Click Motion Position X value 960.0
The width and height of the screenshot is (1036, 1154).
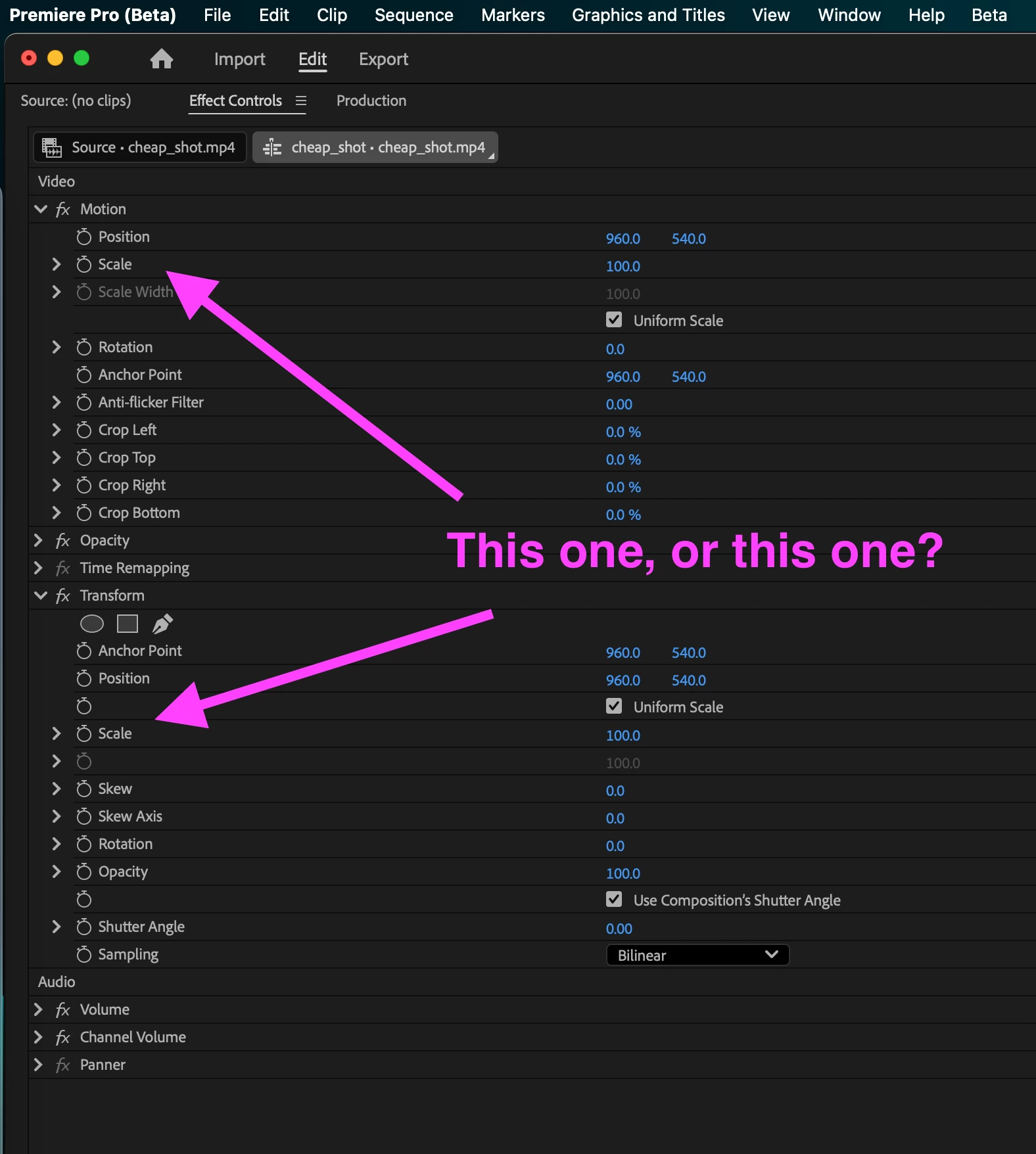[x=623, y=239]
